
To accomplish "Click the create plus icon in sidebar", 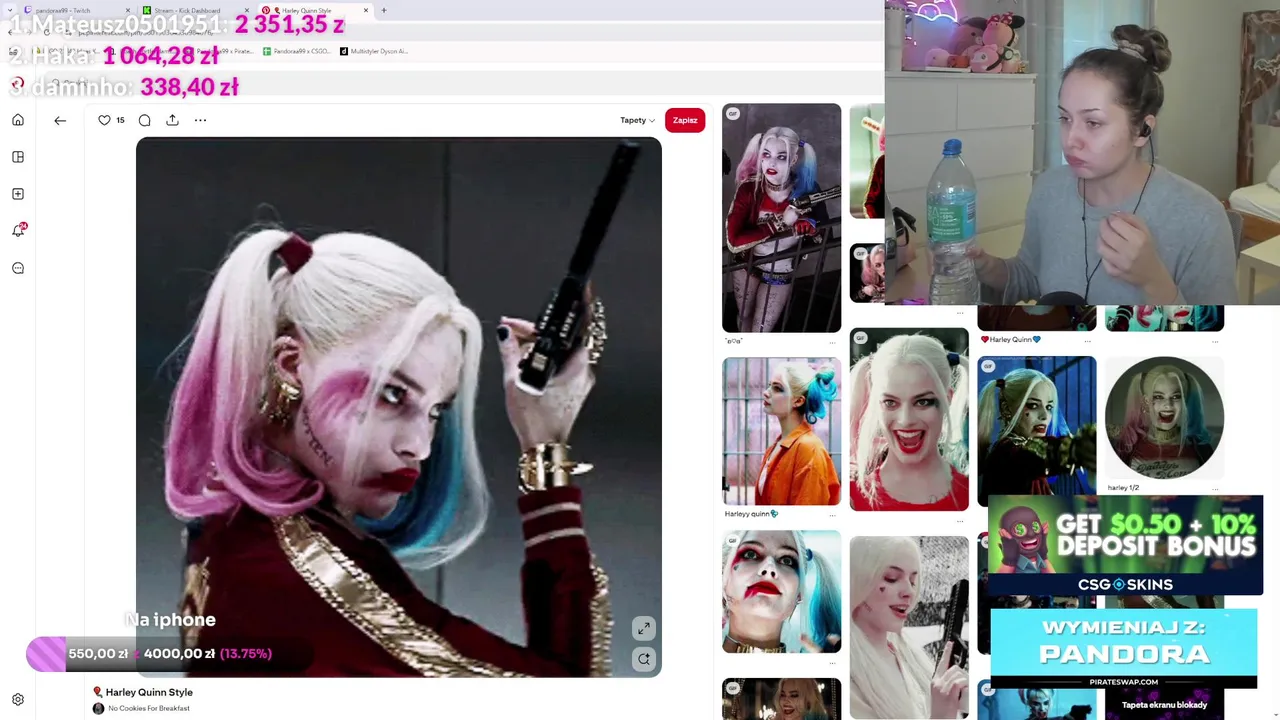I will coord(18,194).
